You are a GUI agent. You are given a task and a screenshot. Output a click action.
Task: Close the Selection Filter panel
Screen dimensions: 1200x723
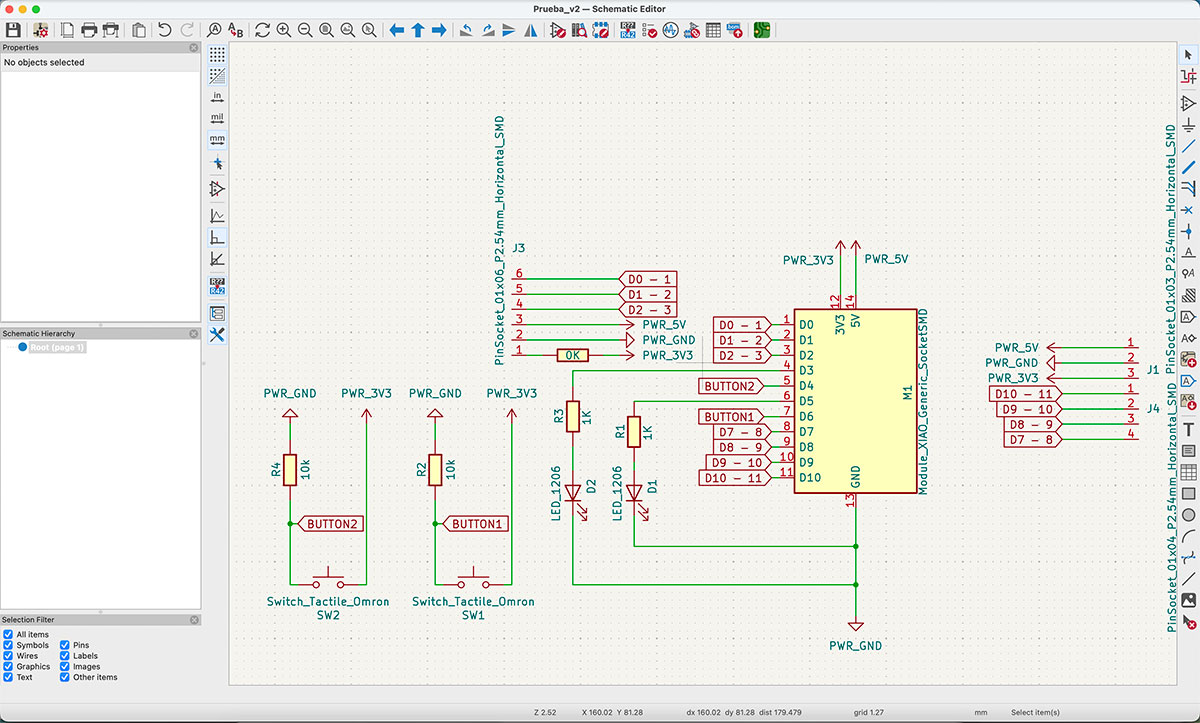pos(195,619)
